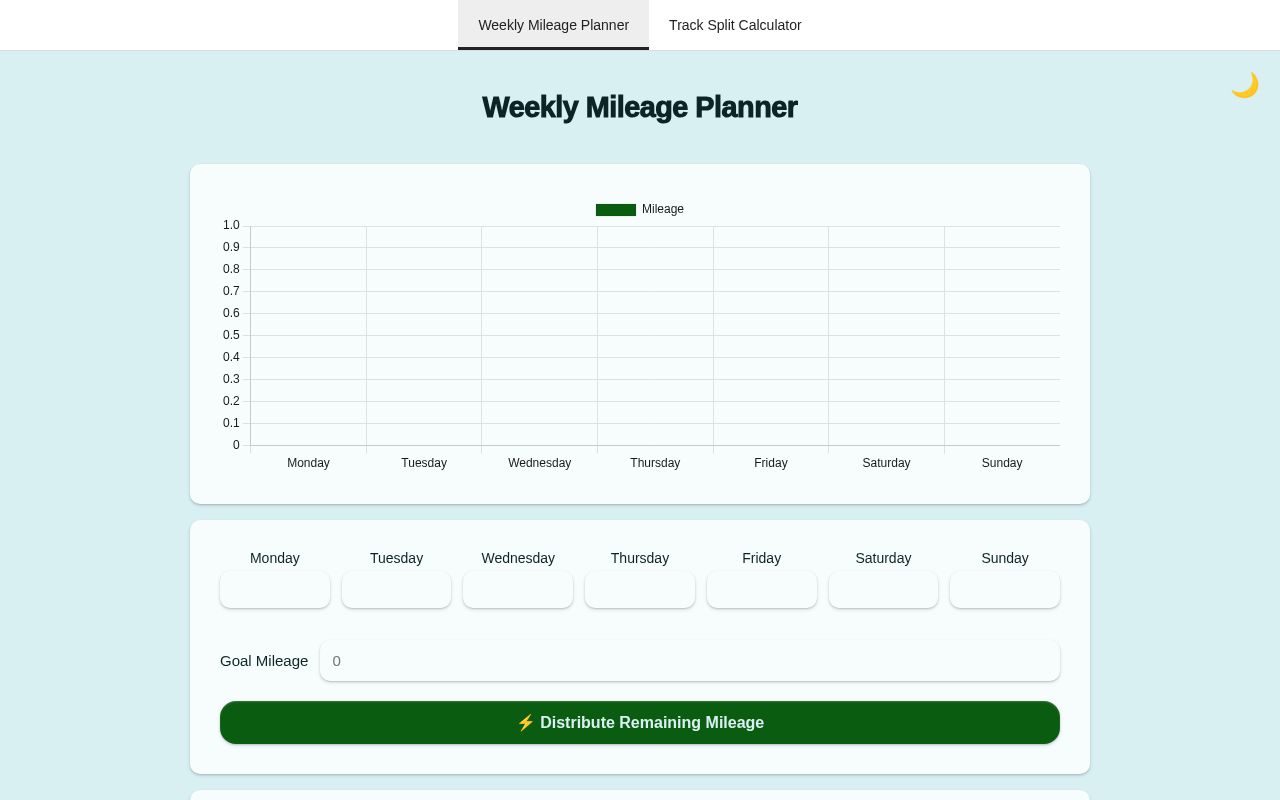Click the Goal Mileage label
The width and height of the screenshot is (1280, 800).
[264, 661]
